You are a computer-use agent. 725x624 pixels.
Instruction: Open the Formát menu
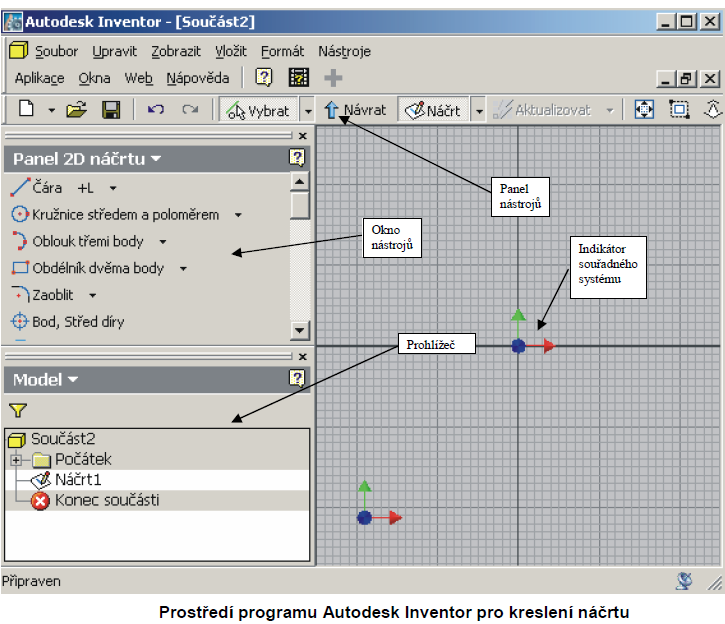(x=283, y=51)
